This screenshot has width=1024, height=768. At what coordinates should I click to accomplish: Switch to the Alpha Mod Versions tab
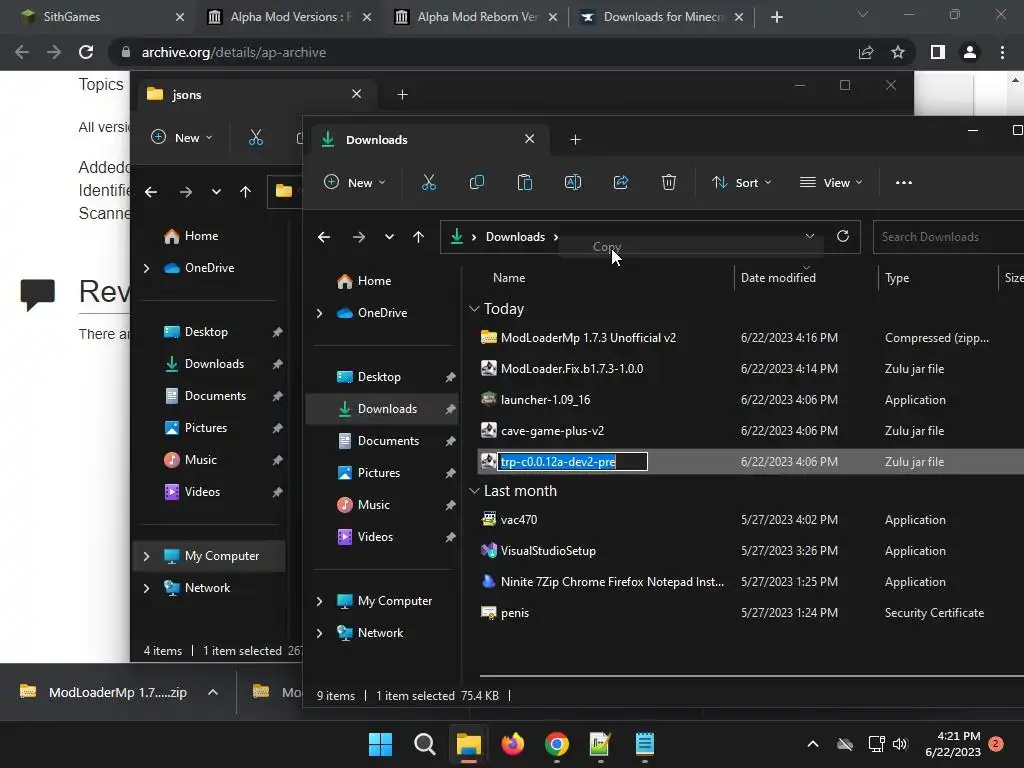(285, 17)
